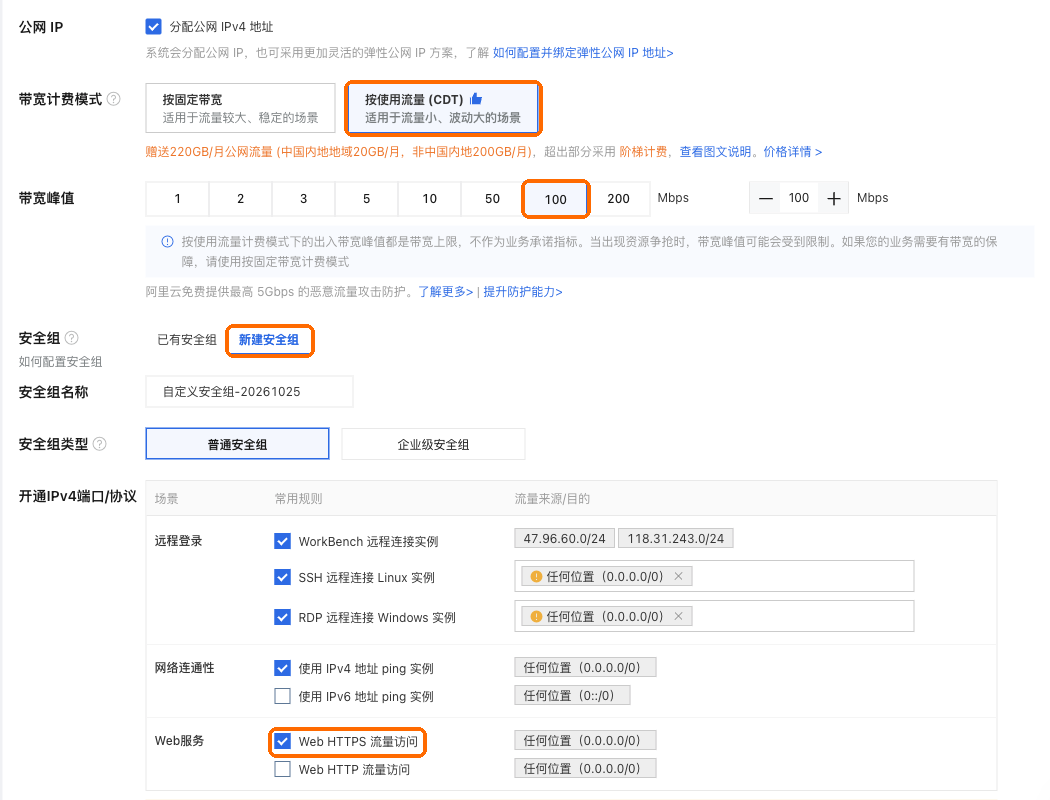Image resolution: width=1050 pixels, height=800 pixels.
Task: Uncheck 使用 IPv4 地址 ping 实例 checkbox
Action: [283, 668]
